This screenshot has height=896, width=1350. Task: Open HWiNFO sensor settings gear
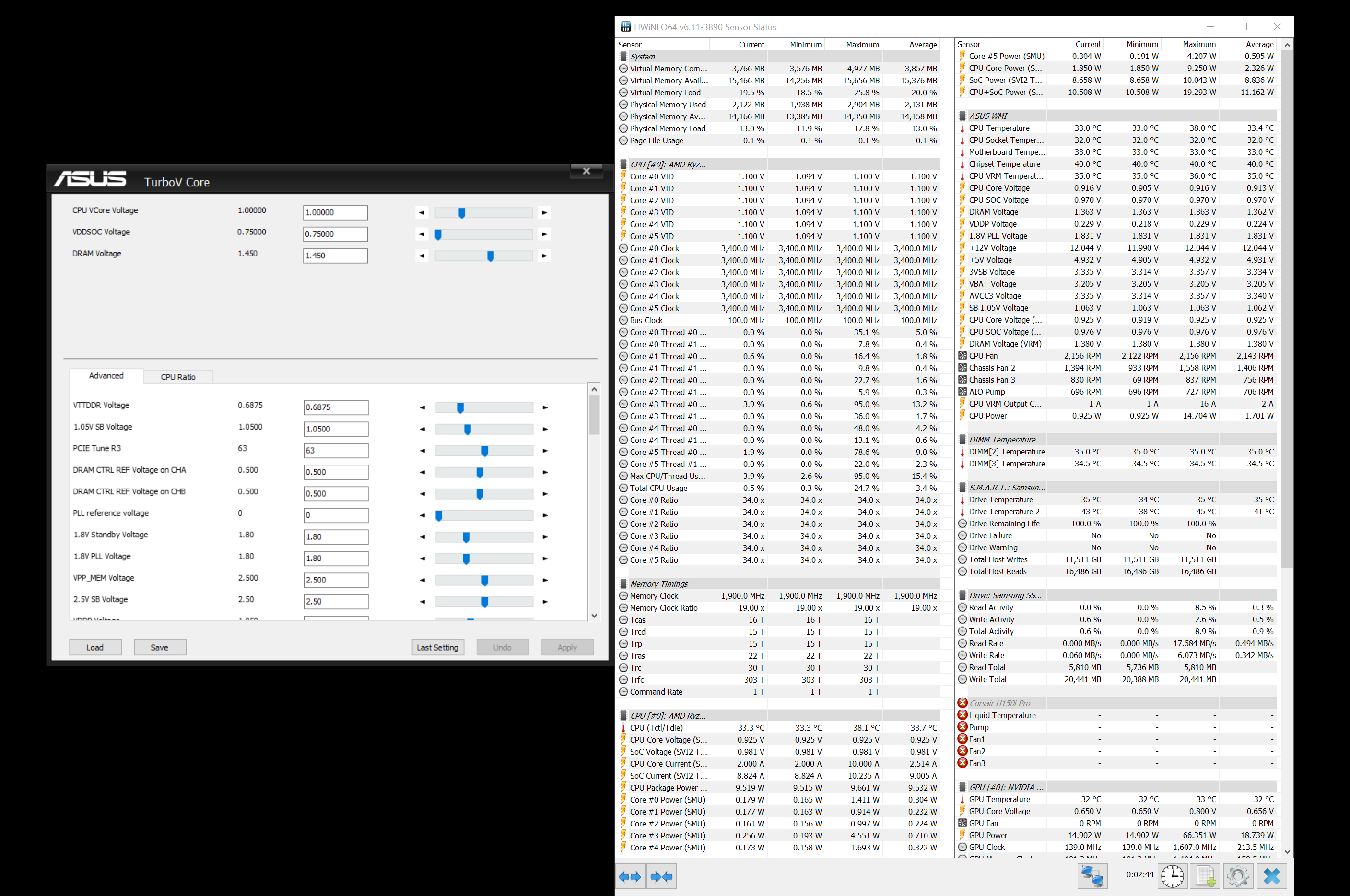(1238, 876)
